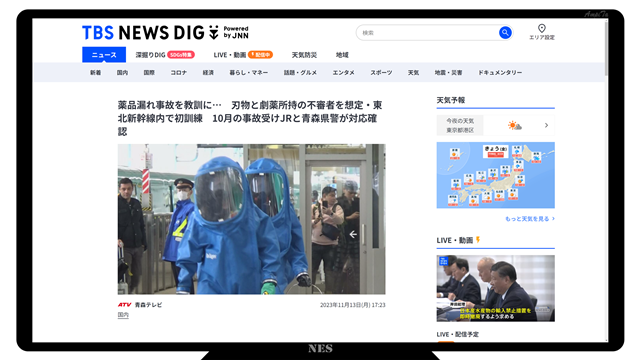Screen dimensions: 640x360
Task: Select 国内 category in submenu bar
Action: click(122, 73)
